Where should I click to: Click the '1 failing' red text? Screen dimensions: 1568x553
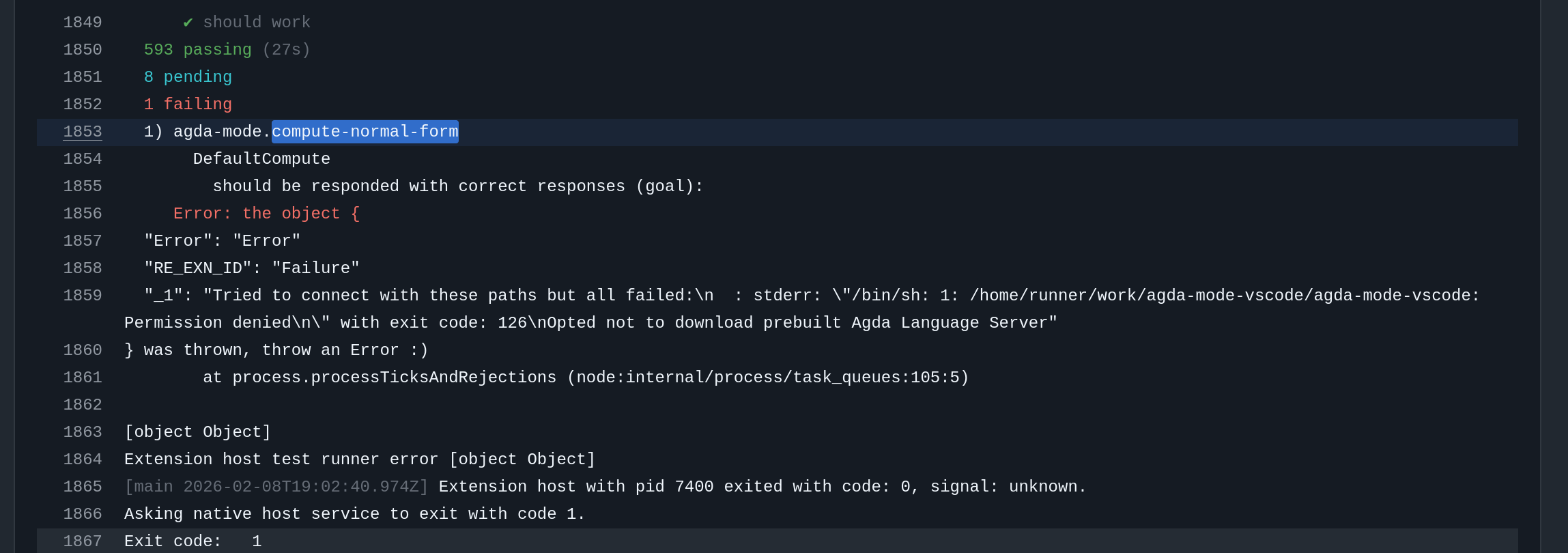click(x=188, y=104)
